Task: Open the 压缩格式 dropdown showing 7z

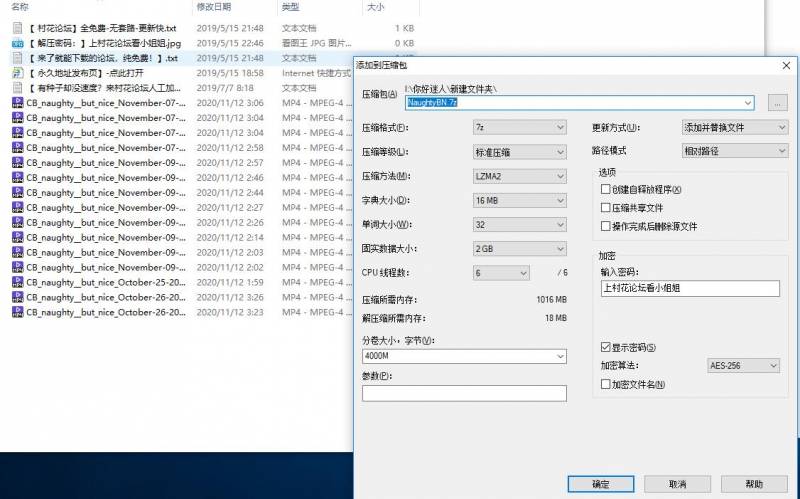Action: coord(519,128)
